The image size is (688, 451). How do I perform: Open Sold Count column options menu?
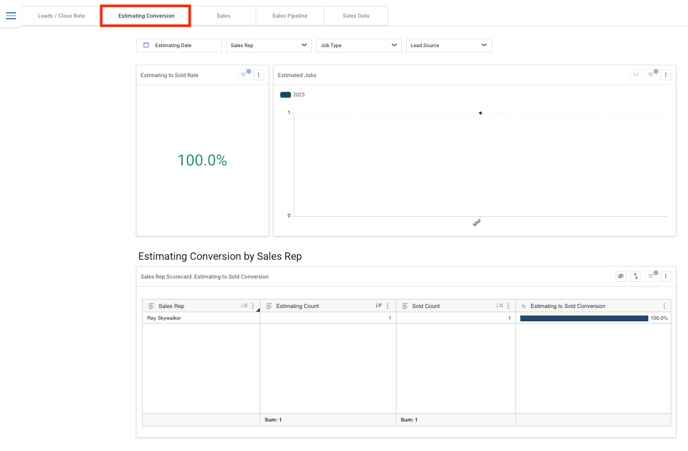pyautogui.click(x=509, y=306)
